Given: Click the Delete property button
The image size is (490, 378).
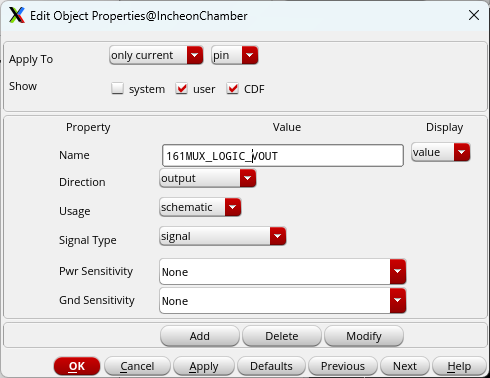Looking at the screenshot, I should pos(282,336).
